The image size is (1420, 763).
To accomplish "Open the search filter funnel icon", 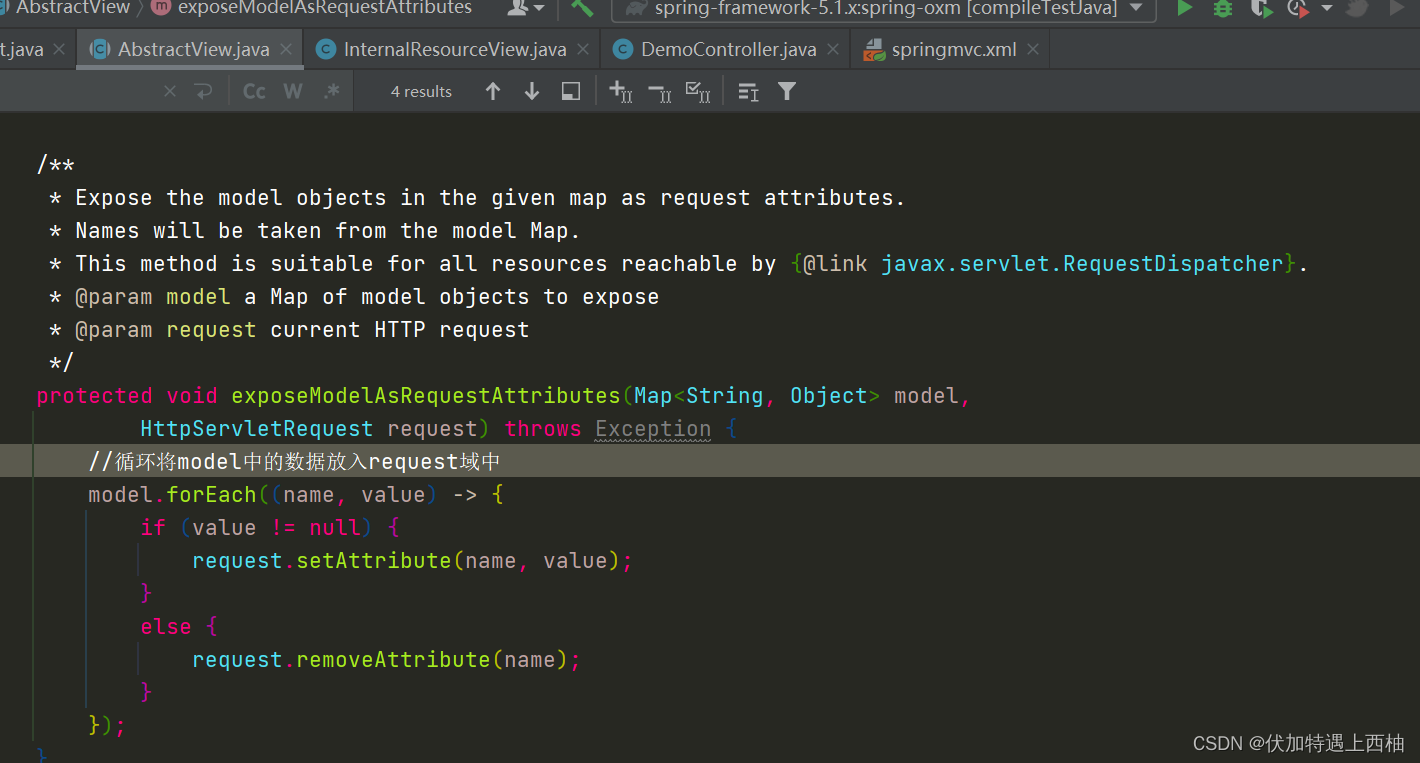I will point(787,91).
